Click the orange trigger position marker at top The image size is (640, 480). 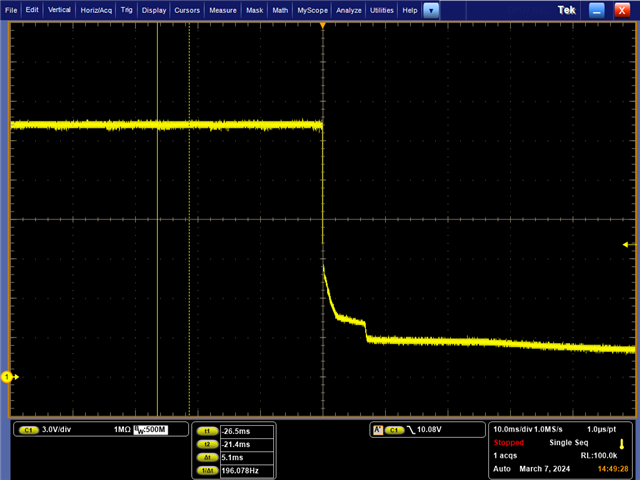(323, 26)
